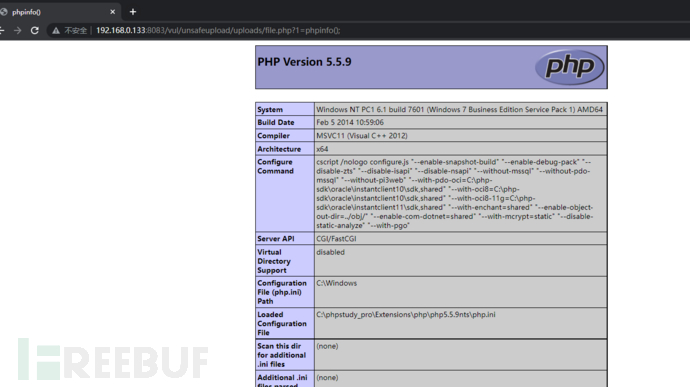Click the PHP Version 5.5.9 heading

tap(305, 62)
